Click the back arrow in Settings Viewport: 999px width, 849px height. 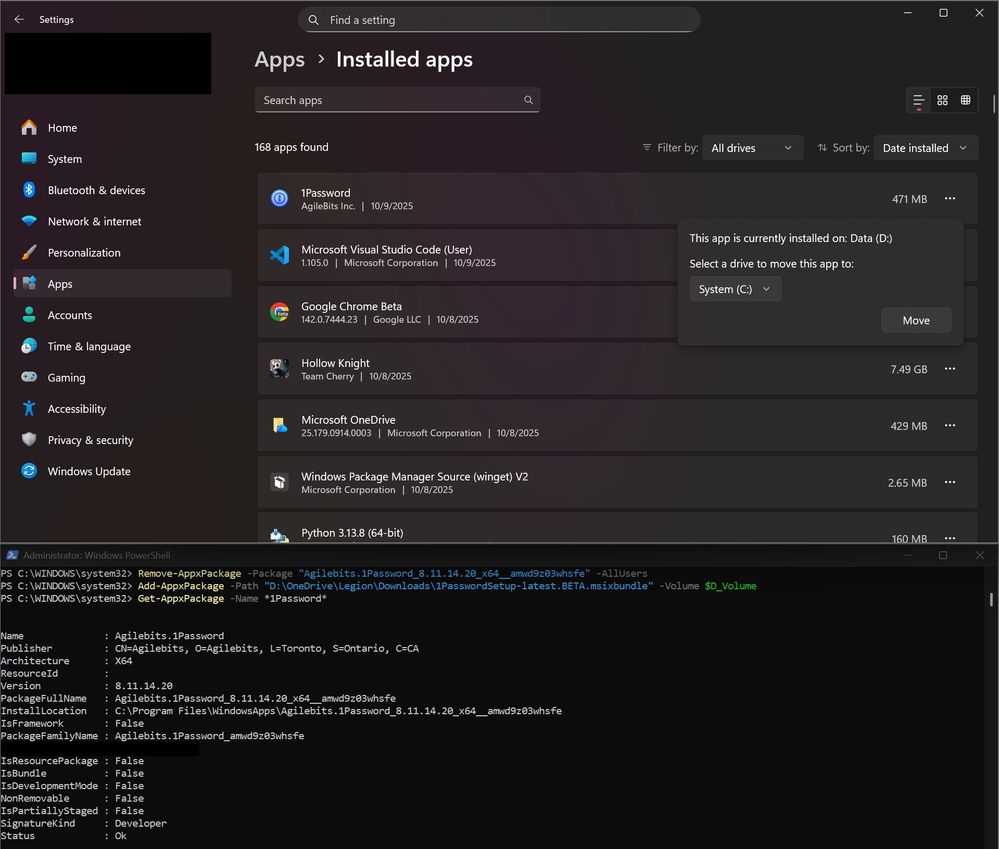(x=19, y=19)
